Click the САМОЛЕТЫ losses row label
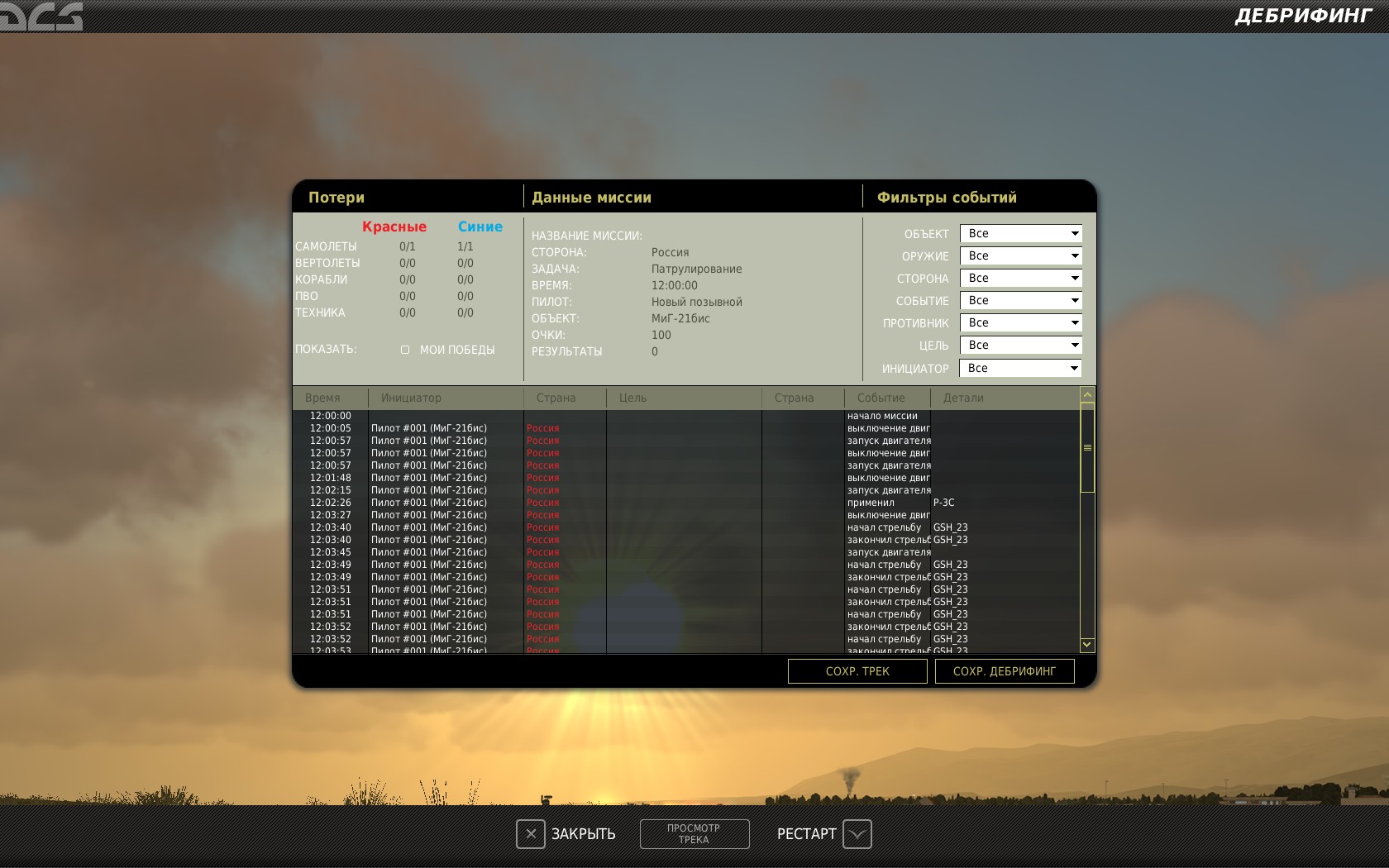1389x868 pixels. coord(326,246)
